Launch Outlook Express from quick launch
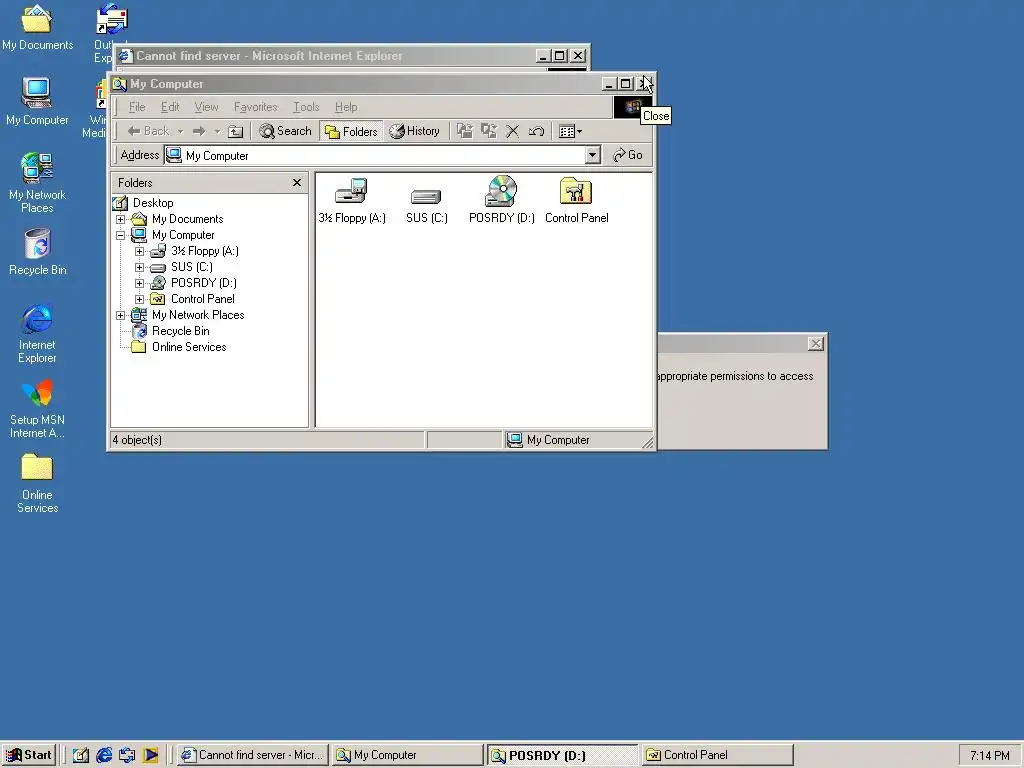The image size is (1024, 768). [x=127, y=755]
